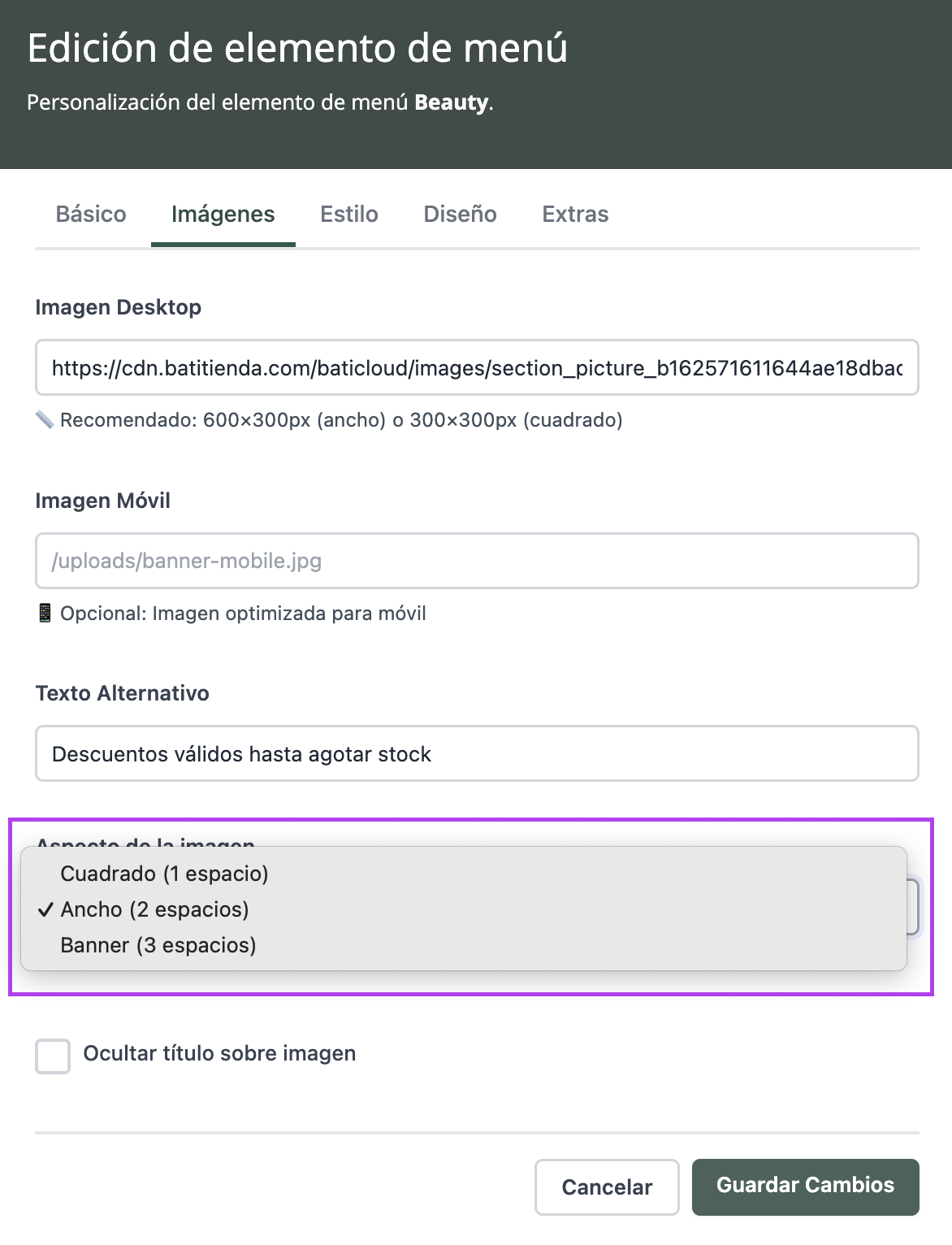Click the Texto Alternativo label
952x1245 pixels.
[x=123, y=693]
